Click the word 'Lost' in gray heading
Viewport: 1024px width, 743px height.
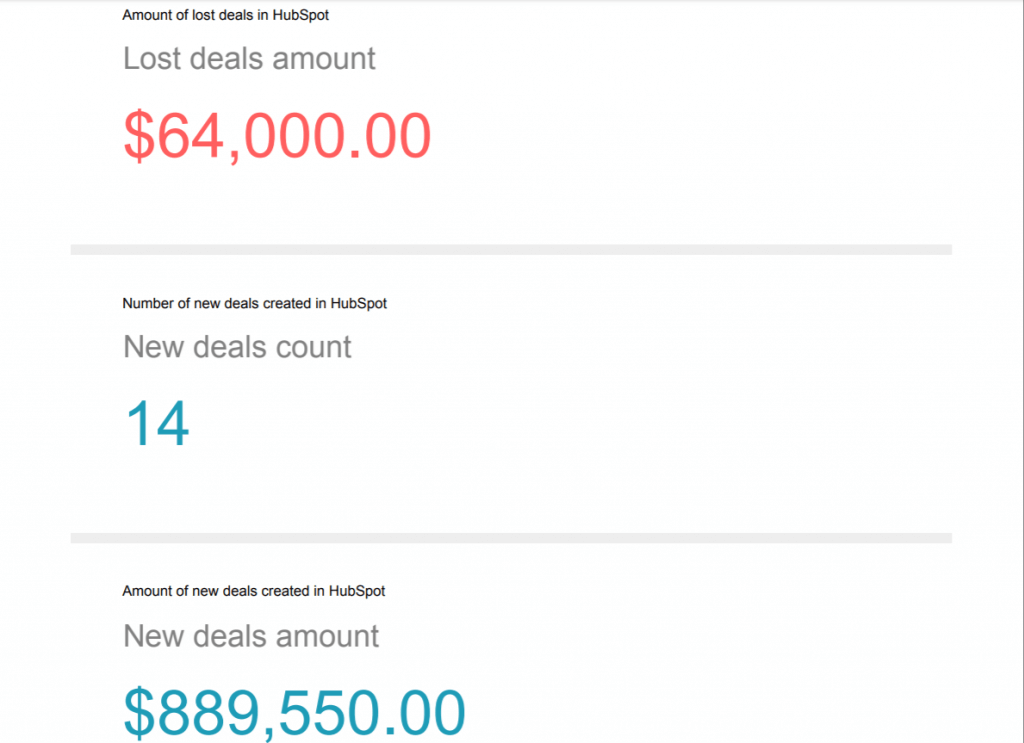pos(152,59)
